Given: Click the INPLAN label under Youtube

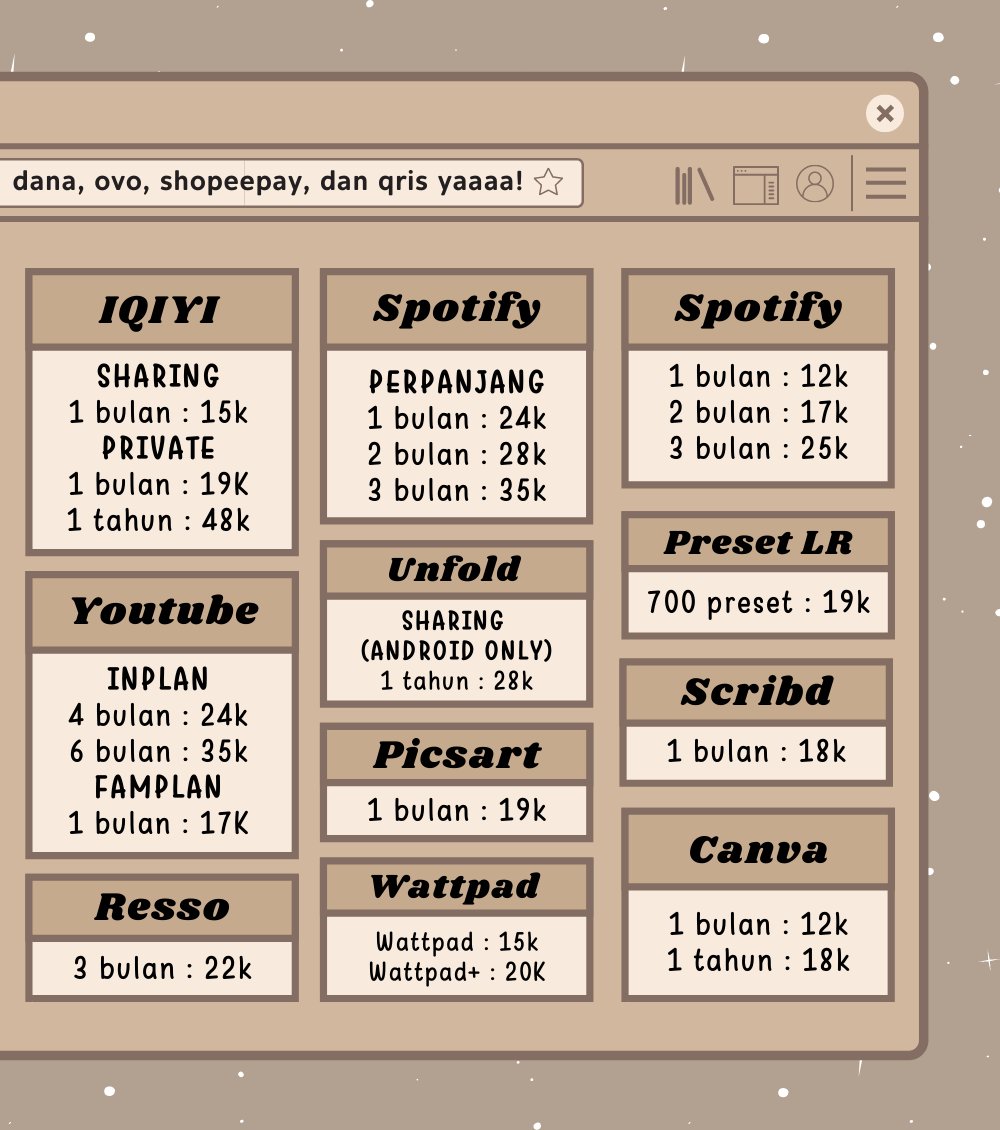Looking at the screenshot, I should coord(158,679).
